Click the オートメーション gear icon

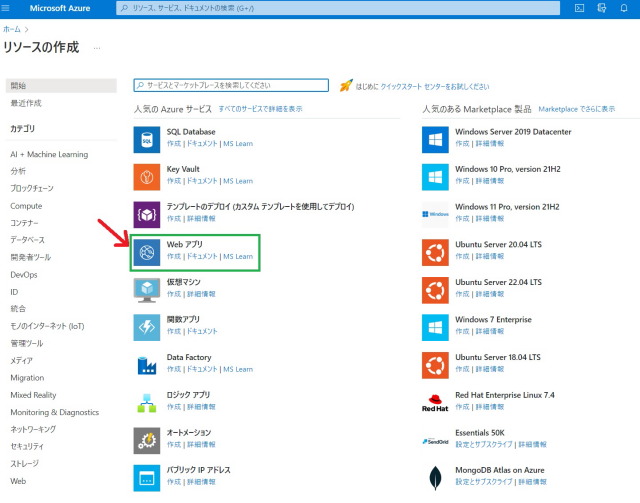(147, 441)
